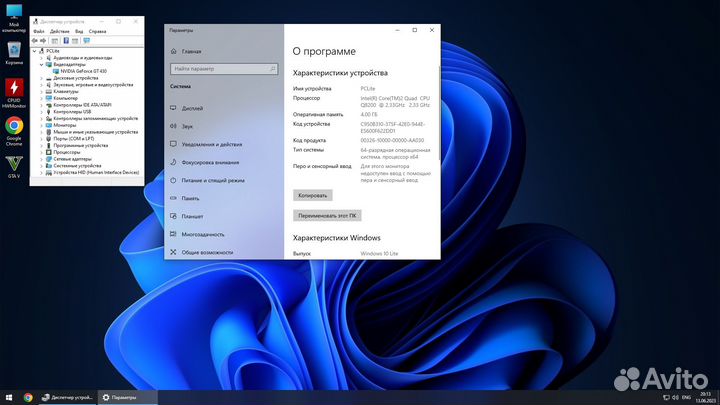
Task: Click the Settings window vertical scrollbar
Action: point(439,112)
